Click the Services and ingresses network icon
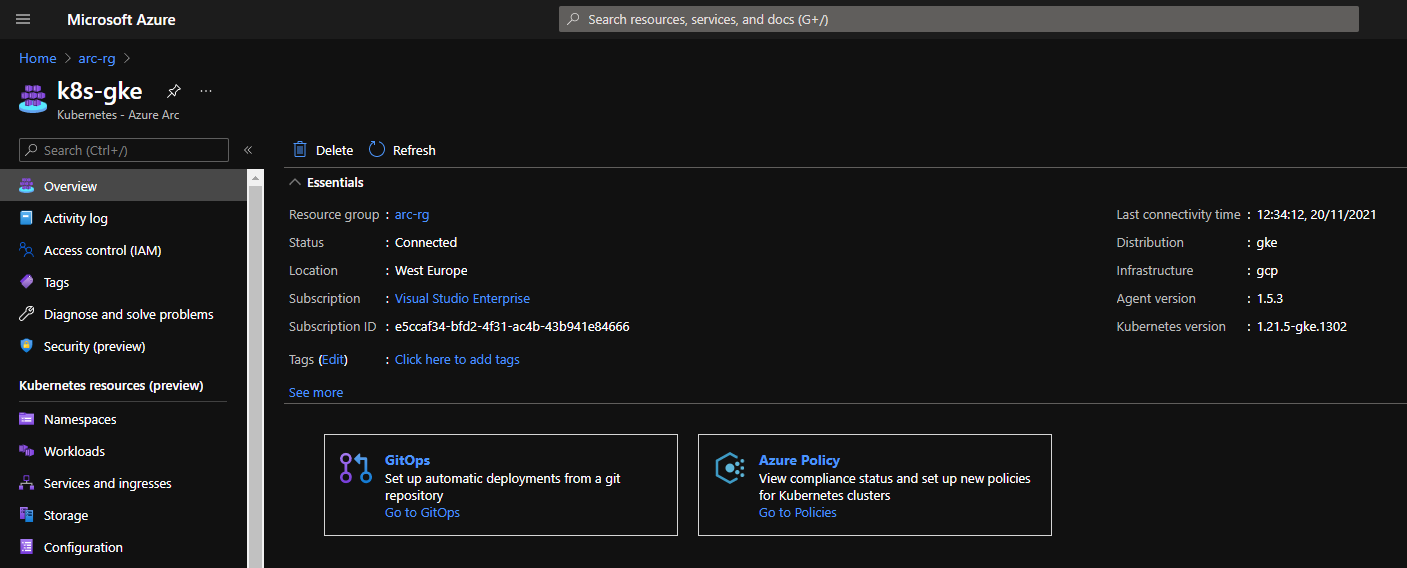The width and height of the screenshot is (1407, 568). [27, 483]
